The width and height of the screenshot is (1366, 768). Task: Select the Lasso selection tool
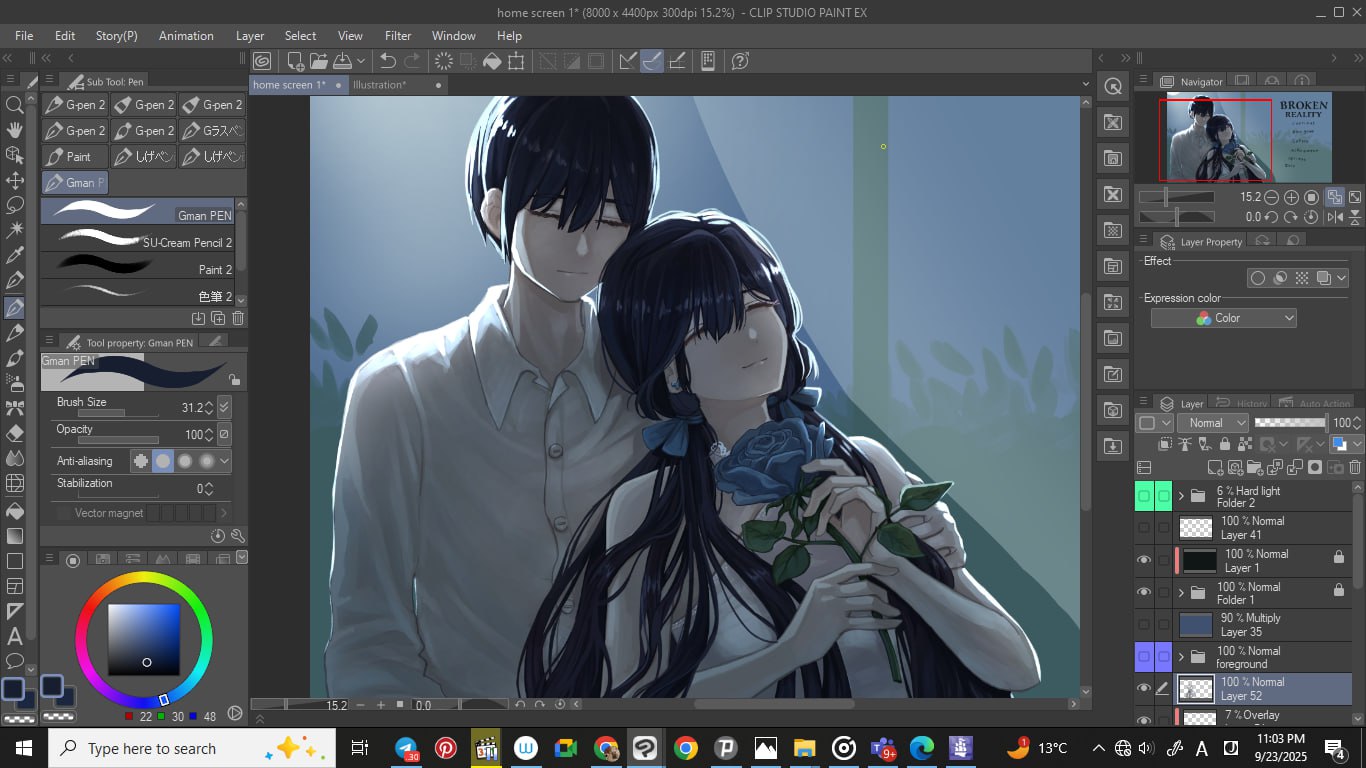15,205
